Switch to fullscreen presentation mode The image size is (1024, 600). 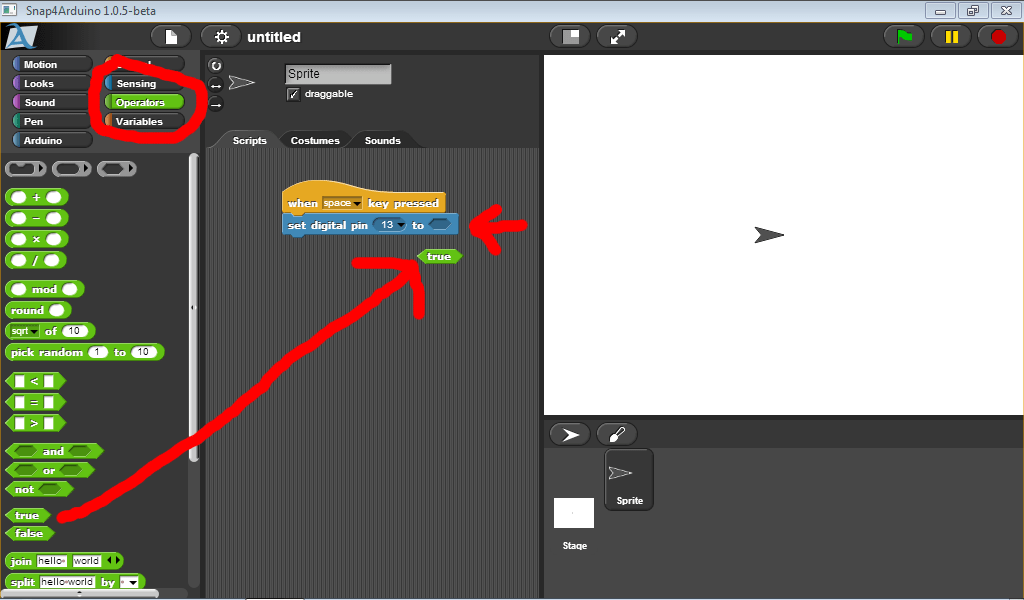(x=617, y=37)
